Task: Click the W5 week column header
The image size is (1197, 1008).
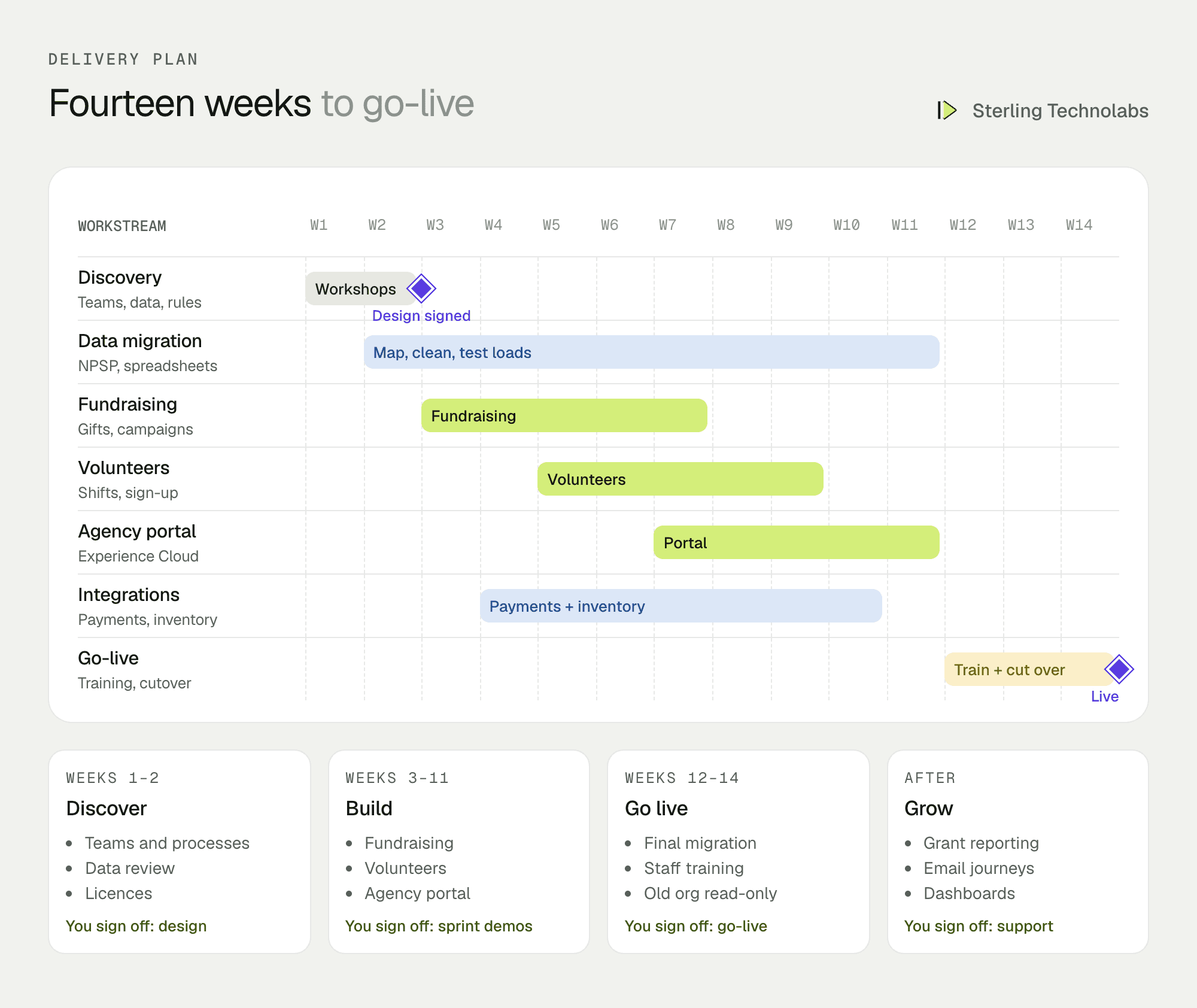Action: (x=551, y=225)
